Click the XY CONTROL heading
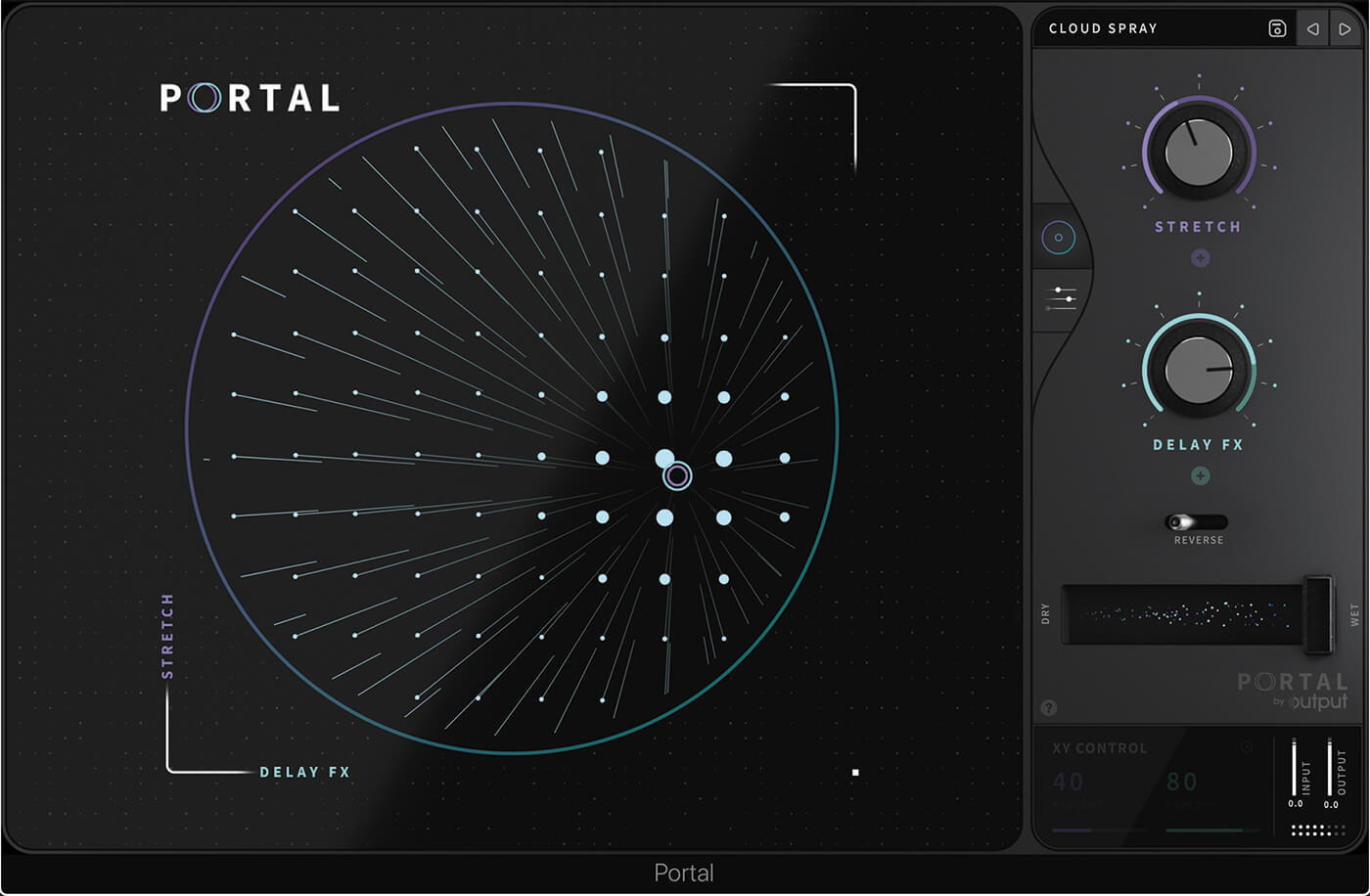1370x896 pixels. point(1099,748)
